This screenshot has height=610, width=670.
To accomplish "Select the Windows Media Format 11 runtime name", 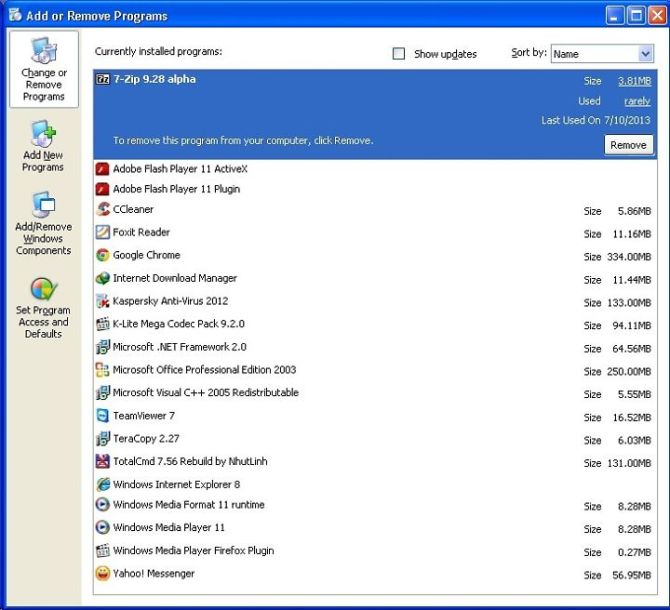I will pyautogui.click(x=188, y=504).
